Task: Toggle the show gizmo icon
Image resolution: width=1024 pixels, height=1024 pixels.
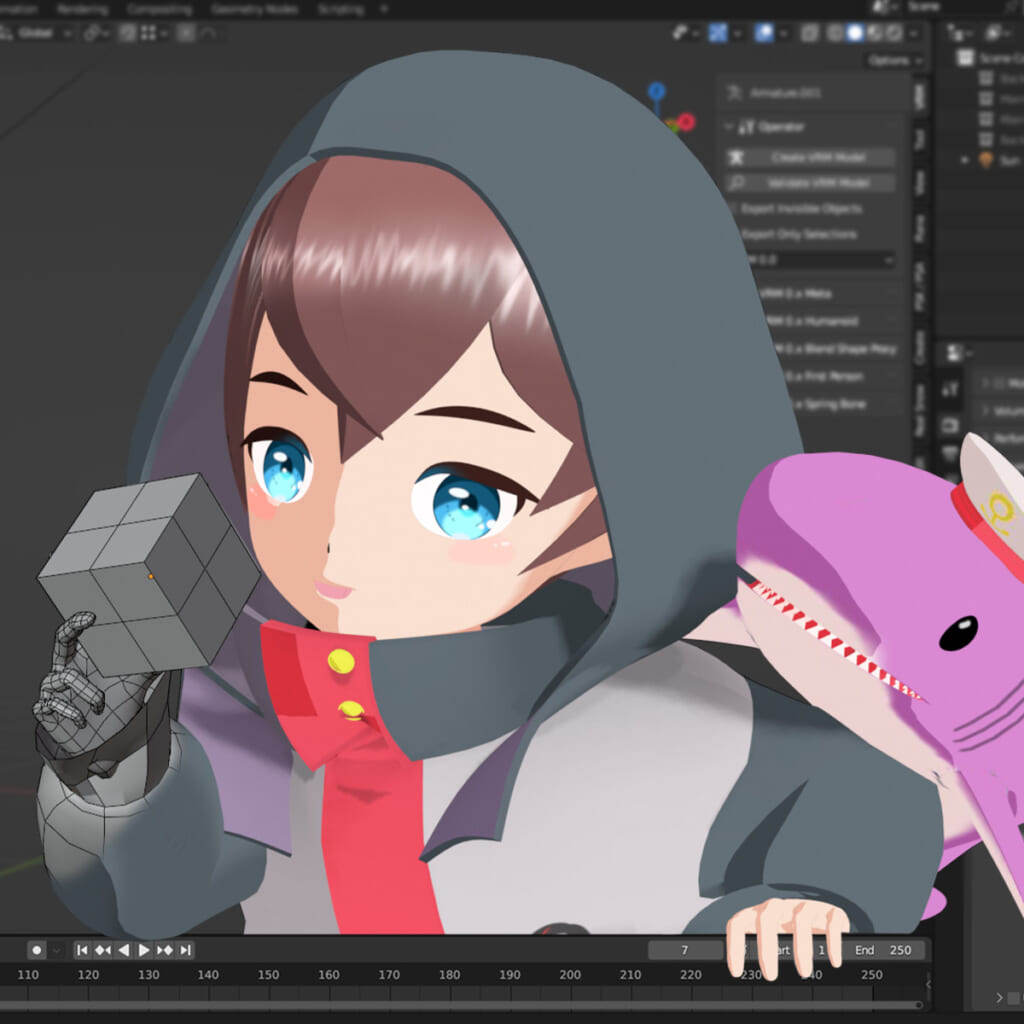Action: 717,33
